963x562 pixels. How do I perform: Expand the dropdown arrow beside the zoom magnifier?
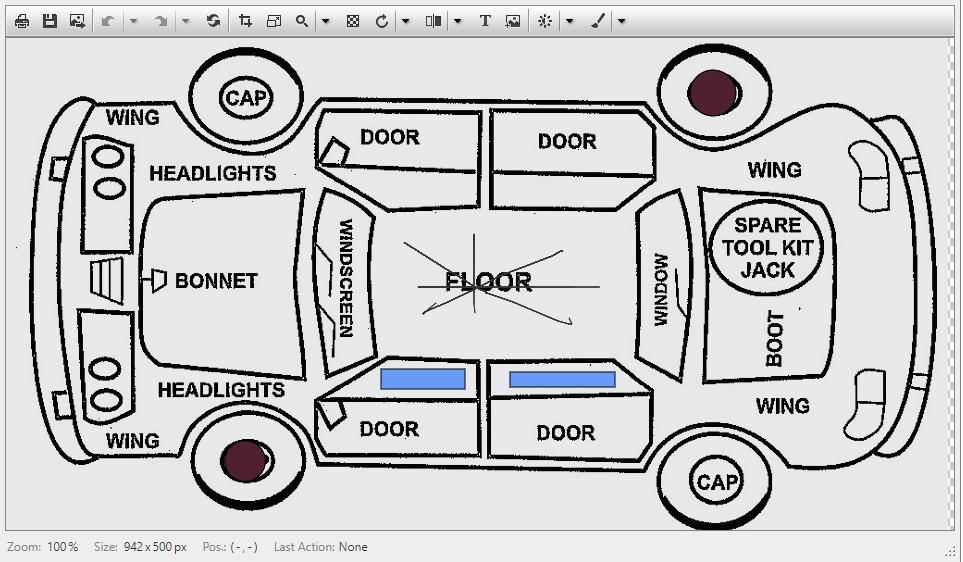(x=325, y=21)
